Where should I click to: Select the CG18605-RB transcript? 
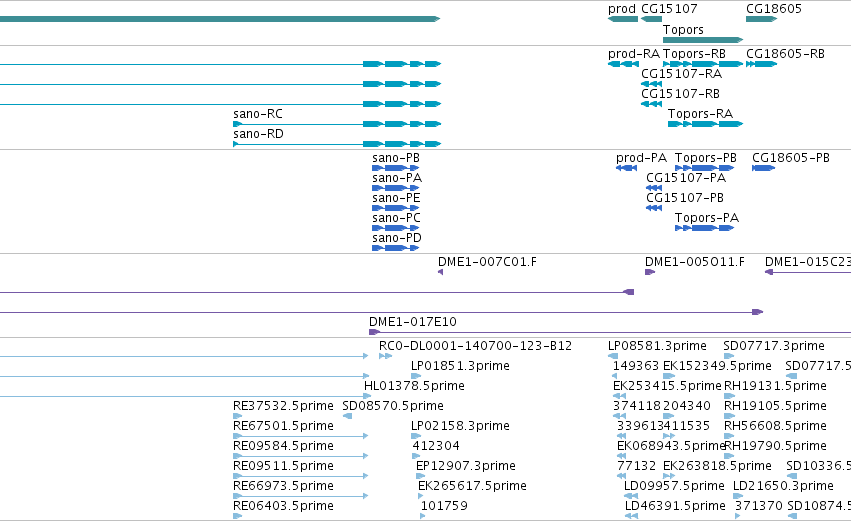tap(761, 64)
